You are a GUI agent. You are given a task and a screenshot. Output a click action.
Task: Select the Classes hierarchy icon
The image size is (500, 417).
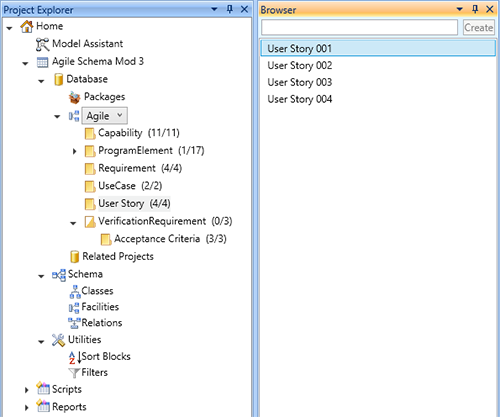tap(75, 292)
